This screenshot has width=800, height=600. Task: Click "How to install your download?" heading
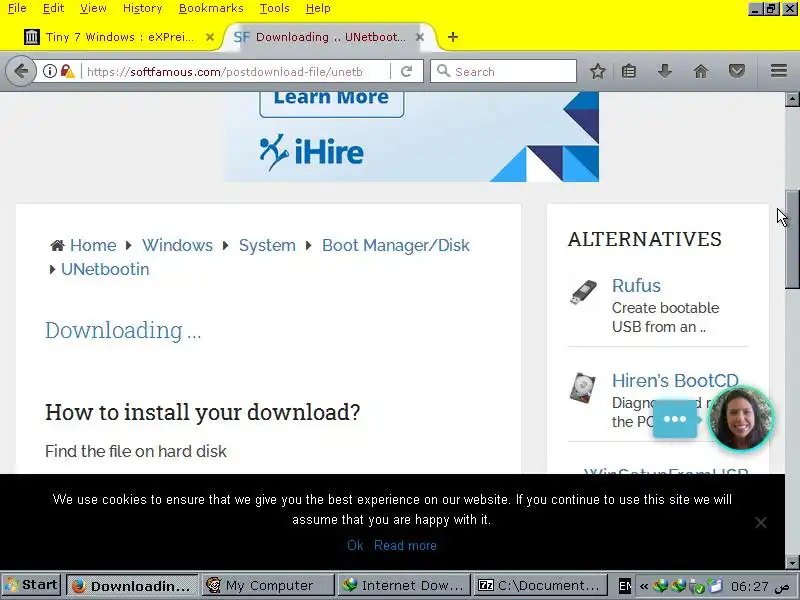click(x=203, y=412)
